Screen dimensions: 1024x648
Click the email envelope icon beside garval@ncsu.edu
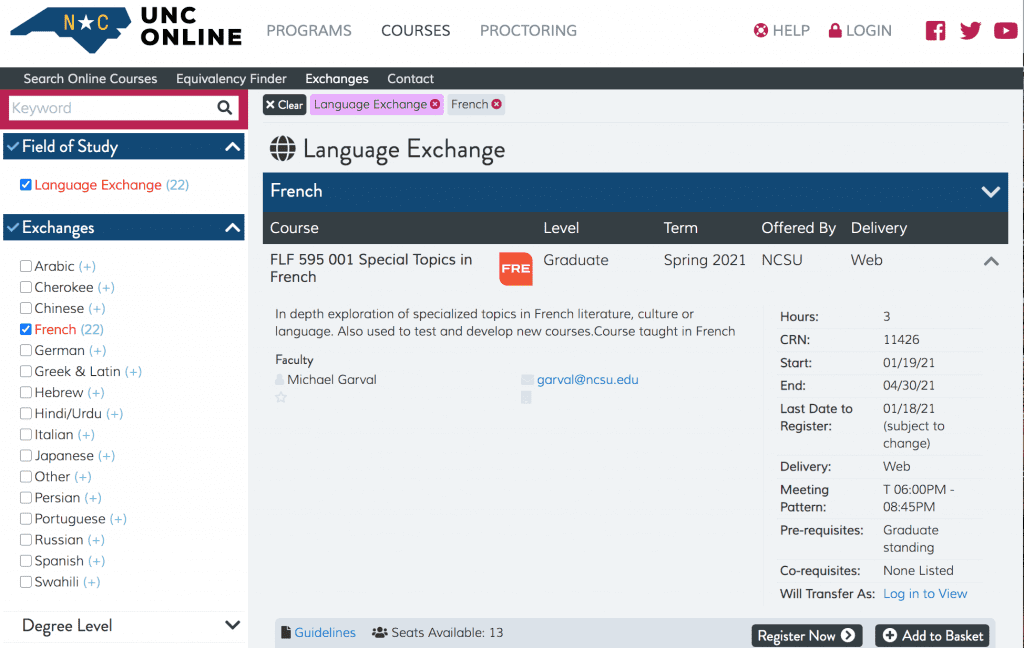[x=527, y=380]
